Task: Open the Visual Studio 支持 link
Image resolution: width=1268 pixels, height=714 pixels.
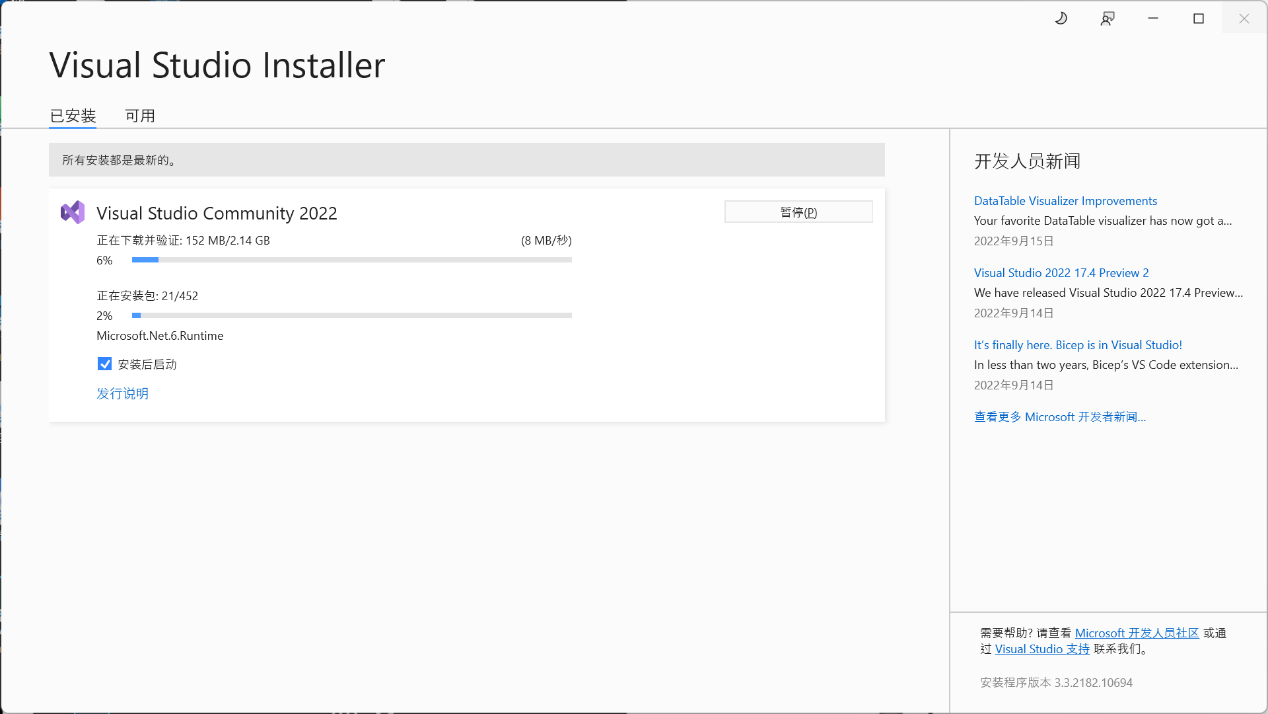Action: click(x=1042, y=649)
